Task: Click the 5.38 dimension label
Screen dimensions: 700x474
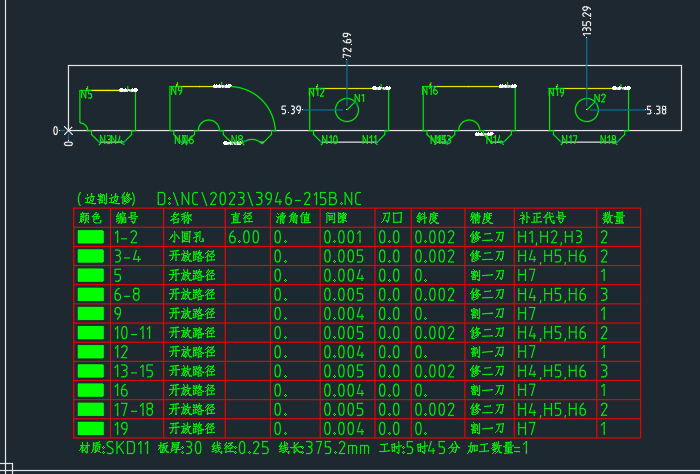Action: pyautogui.click(x=656, y=110)
